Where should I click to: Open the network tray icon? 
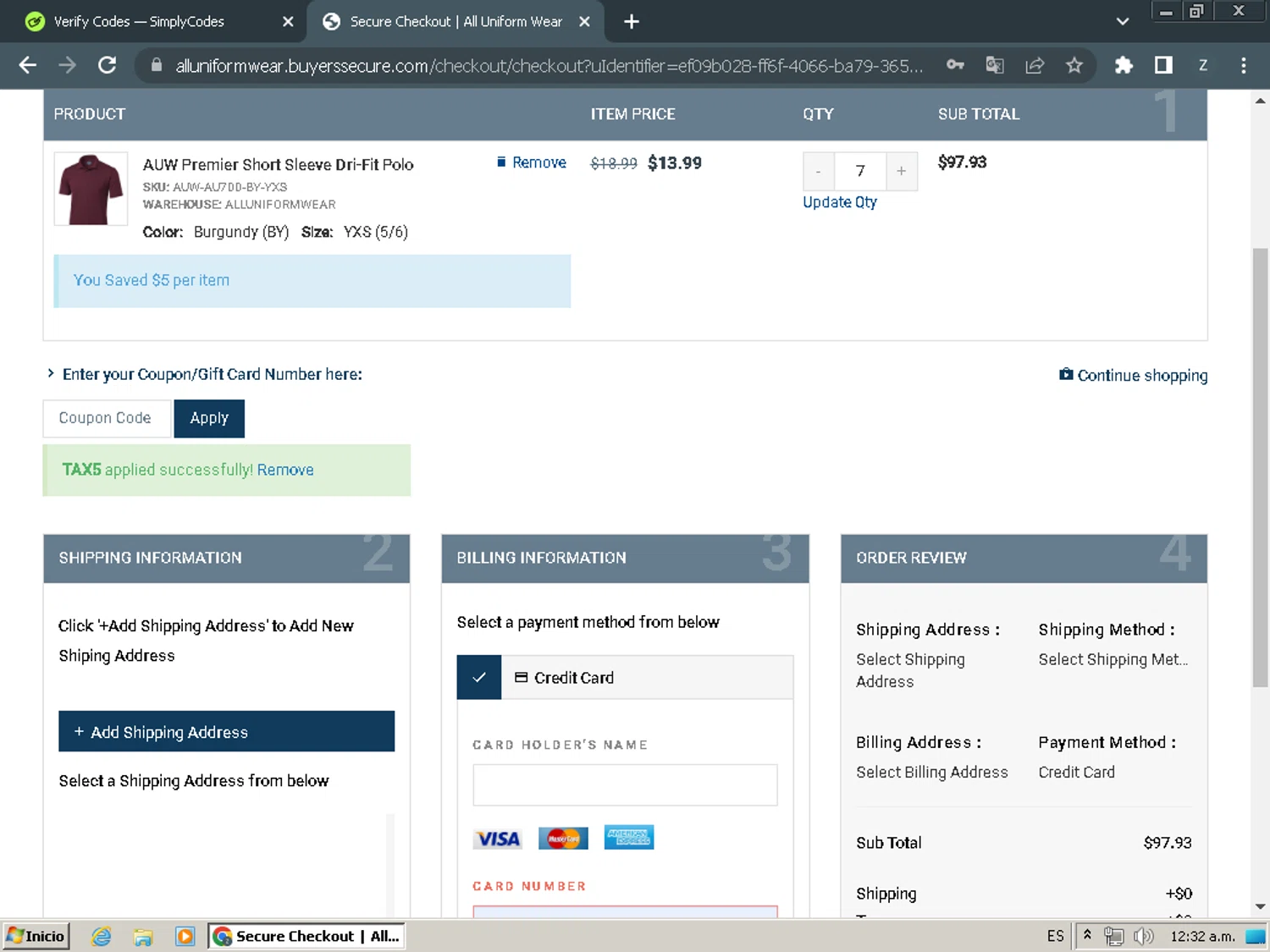pyautogui.click(x=1113, y=936)
